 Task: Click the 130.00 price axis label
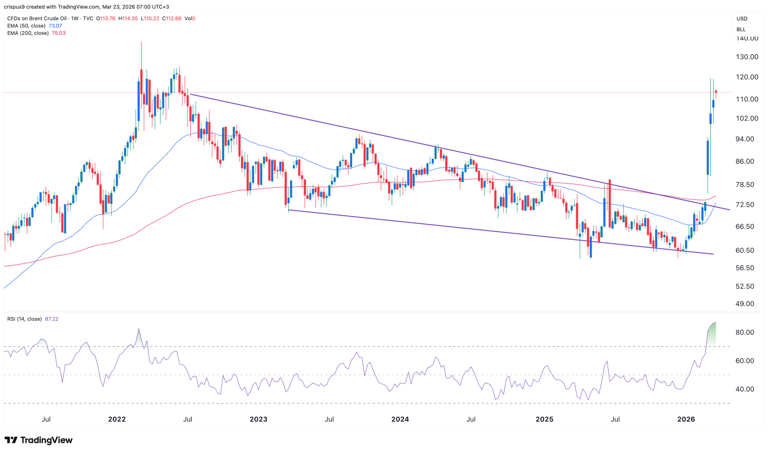click(x=747, y=57)
